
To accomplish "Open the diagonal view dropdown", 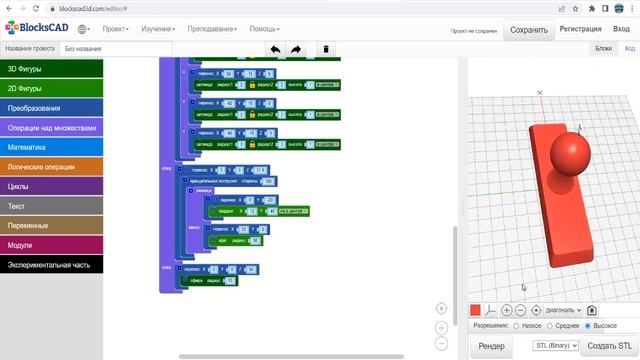I will click(563, 310).
